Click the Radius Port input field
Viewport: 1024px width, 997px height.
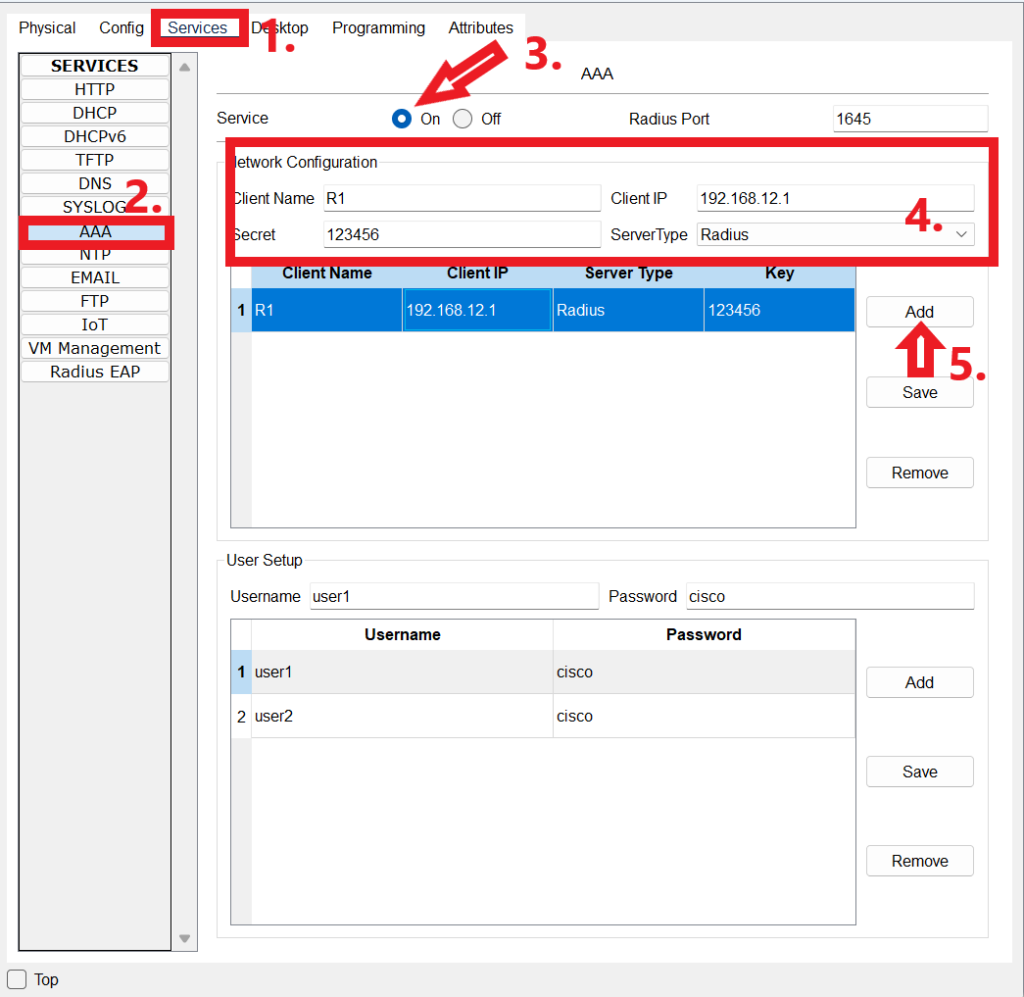point(909,119)
